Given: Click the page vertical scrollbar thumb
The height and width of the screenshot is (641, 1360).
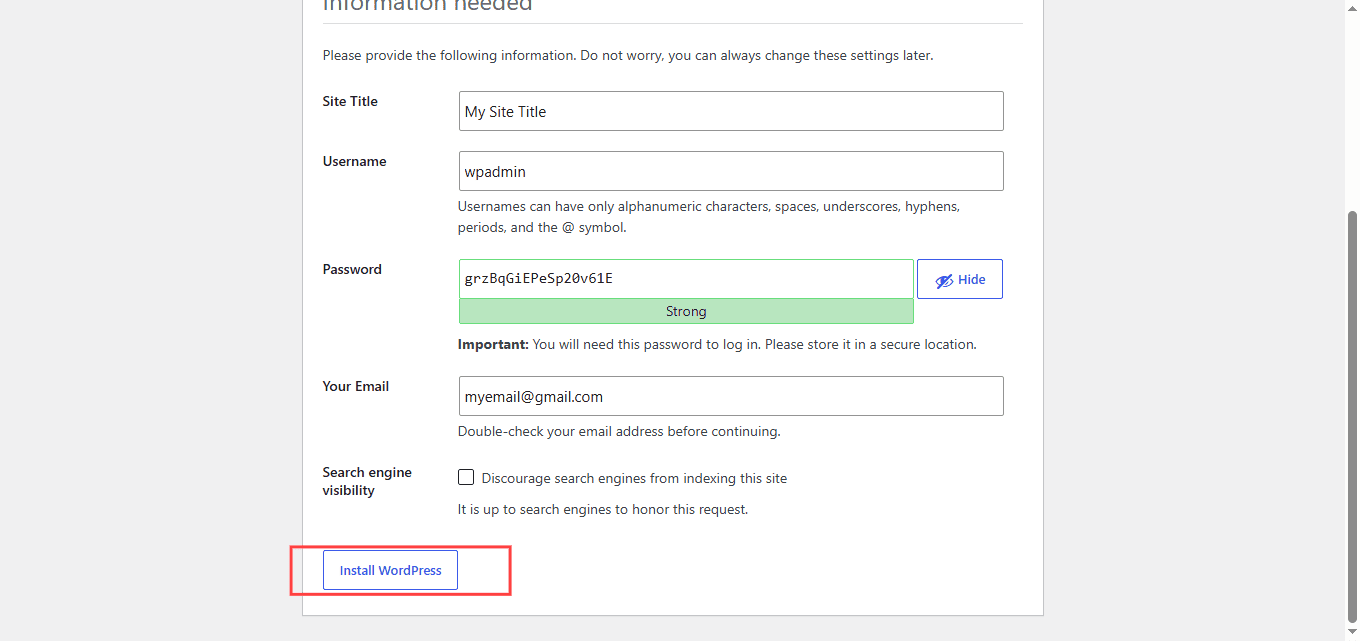Looking at the screenshot, I should pos(1353,415).
